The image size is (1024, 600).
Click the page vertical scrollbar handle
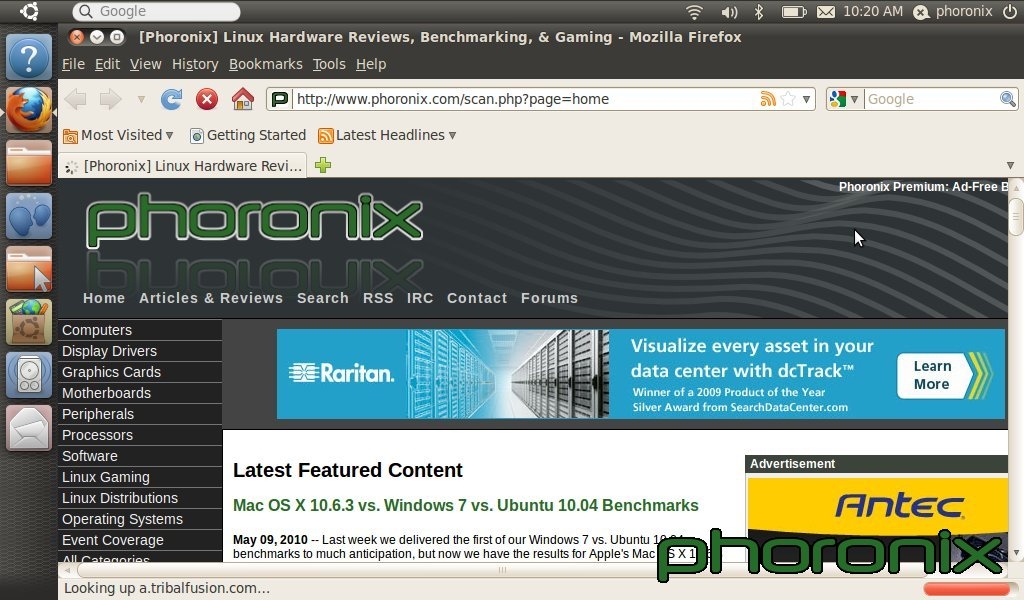coord(1016,216)
